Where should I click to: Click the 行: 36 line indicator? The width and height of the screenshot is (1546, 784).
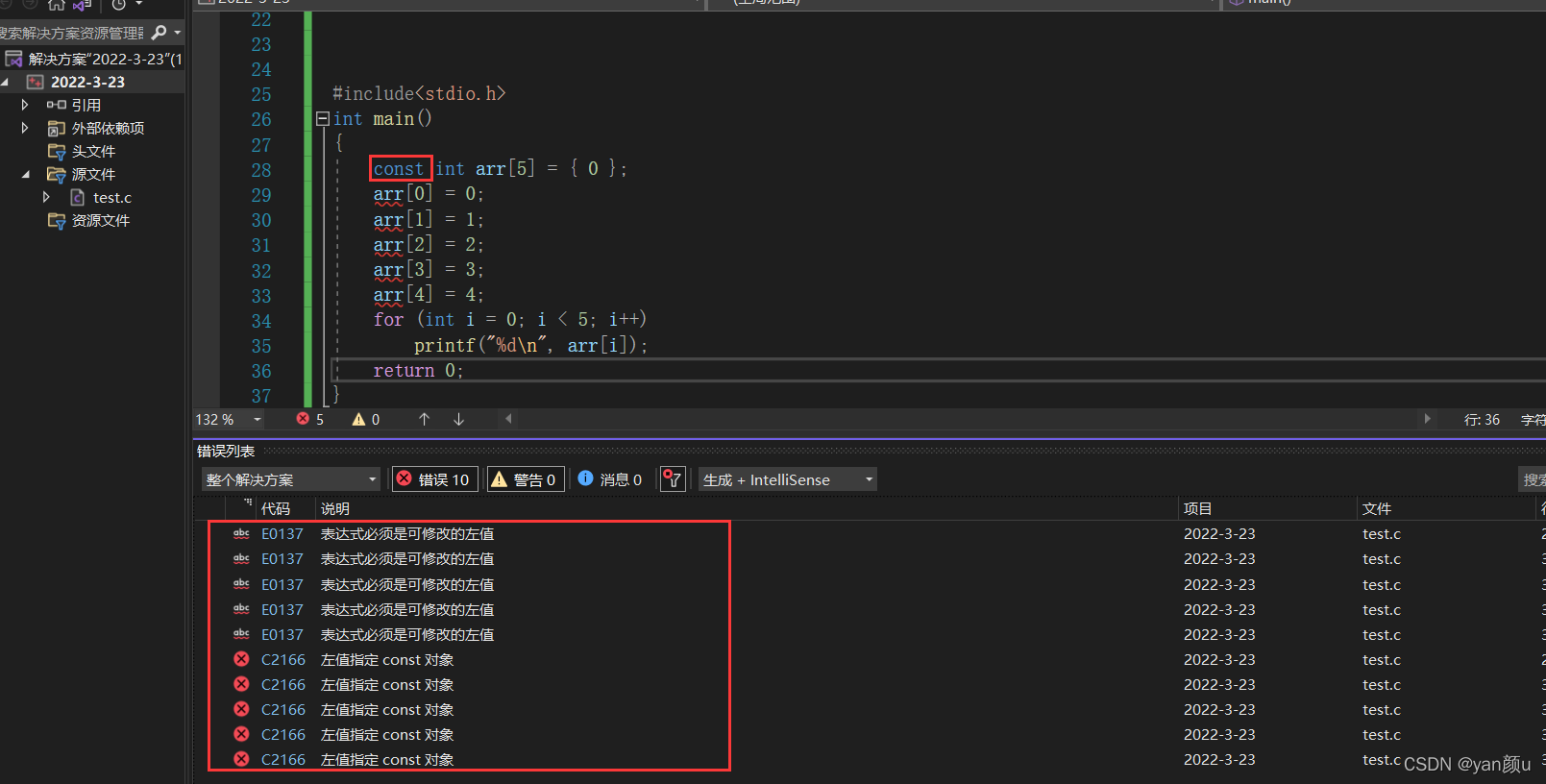(x=1481, y=420)
